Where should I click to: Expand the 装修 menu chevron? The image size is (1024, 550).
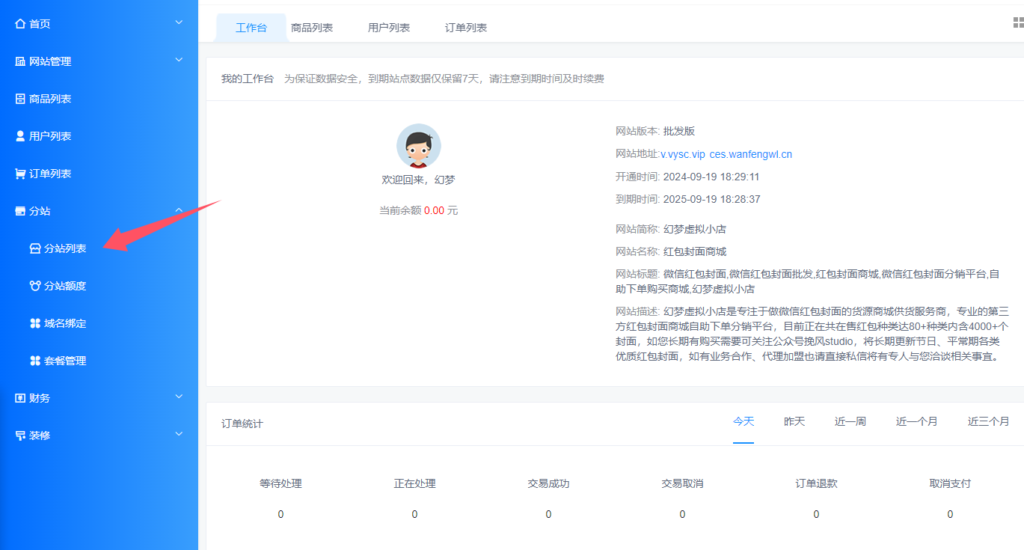tap(179, 434)
